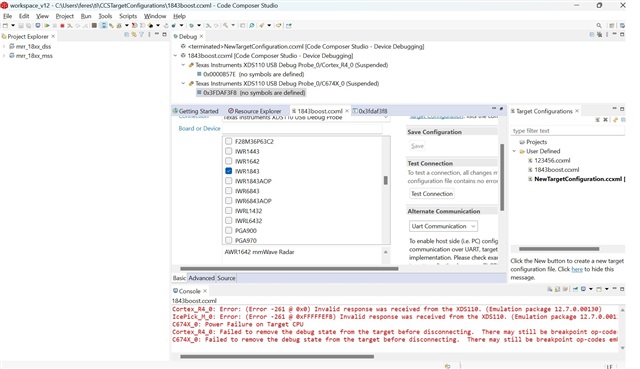Check the IWR6843AOP device checkbox
Image resolution: width=640 pixels, height=369 pixels.
pos(229,201)
